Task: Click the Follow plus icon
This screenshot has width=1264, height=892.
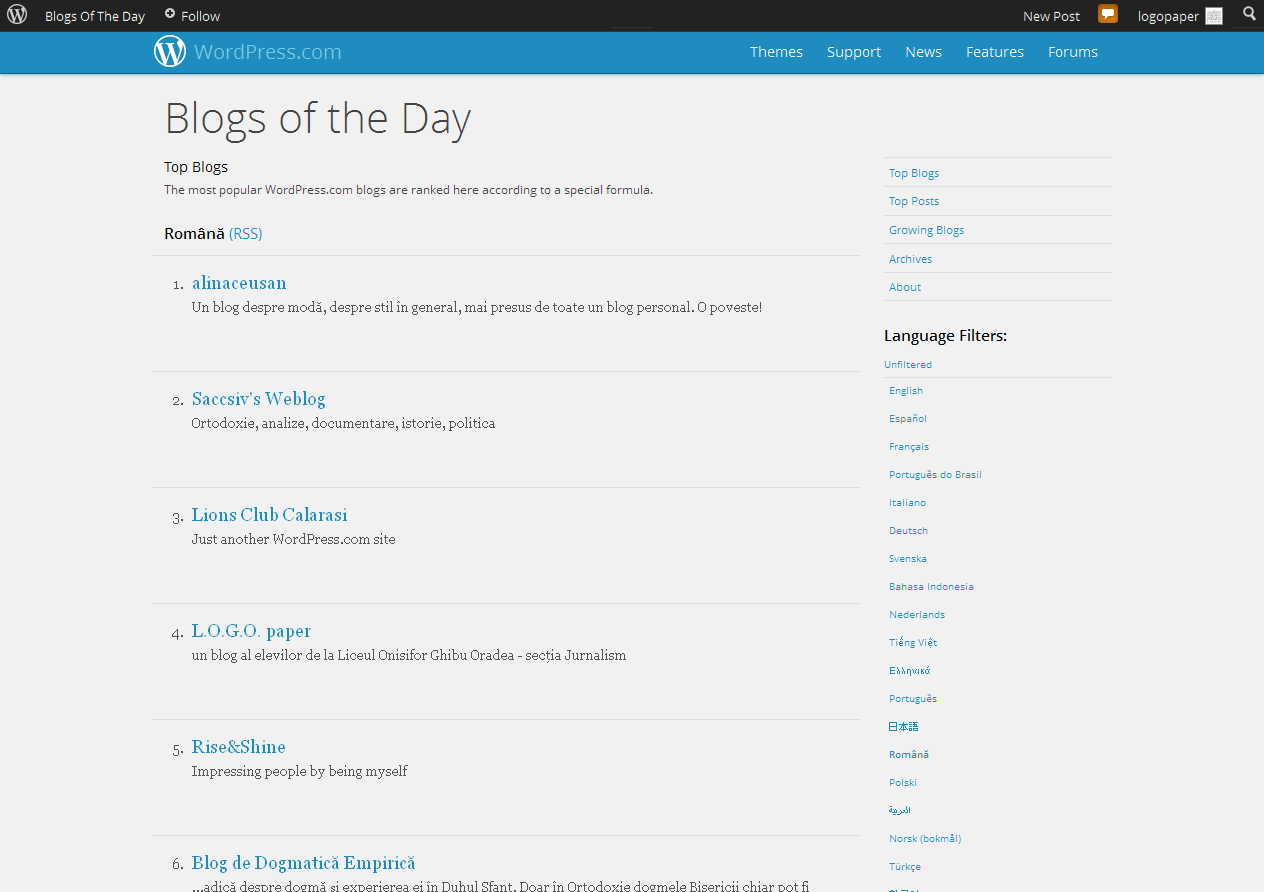Action: (170, 14)
